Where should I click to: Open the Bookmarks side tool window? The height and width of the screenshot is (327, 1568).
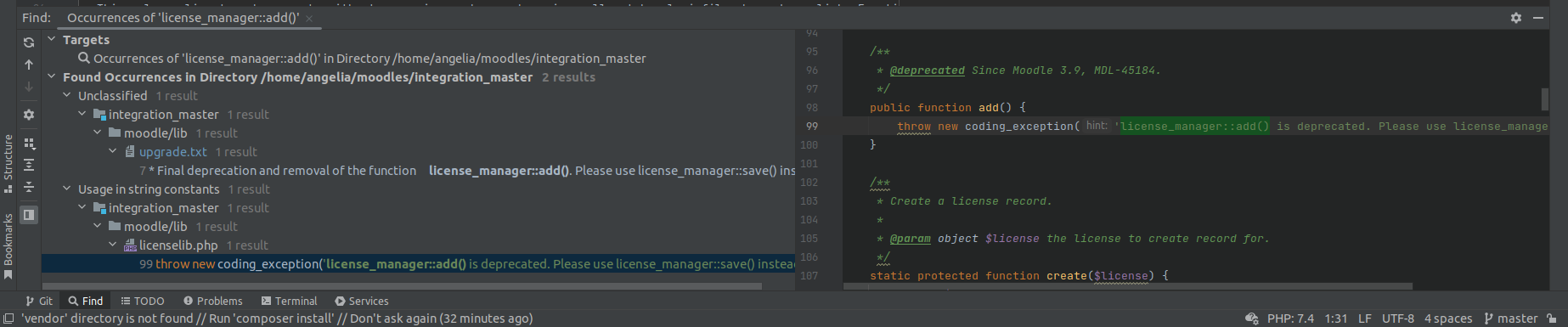point(8,246)
